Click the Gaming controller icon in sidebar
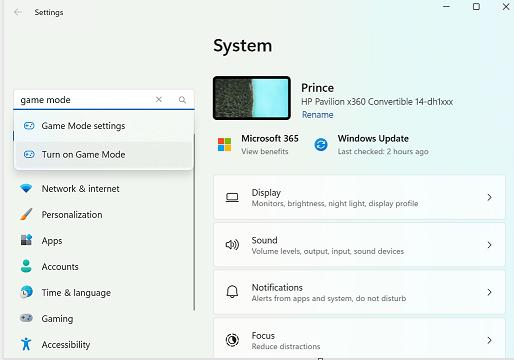Viewport: 514px width, 360px height. coord(26,318)
